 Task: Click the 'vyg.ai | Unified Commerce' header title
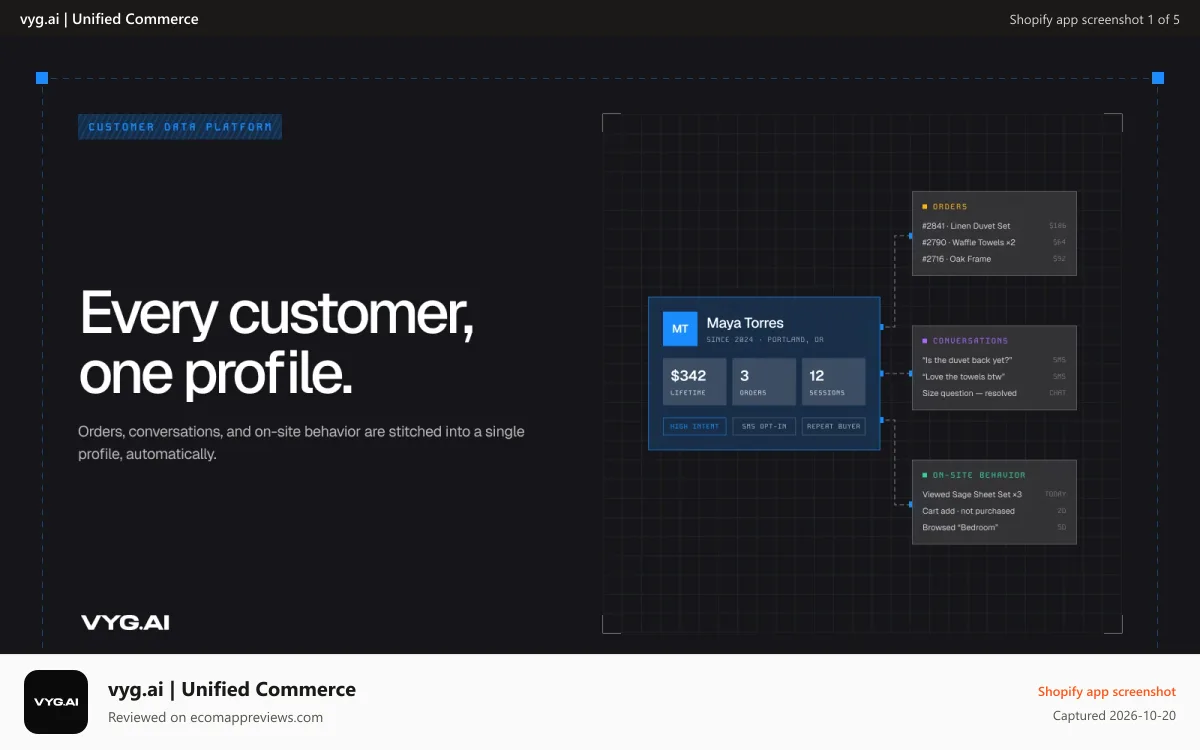coord(109,19)
